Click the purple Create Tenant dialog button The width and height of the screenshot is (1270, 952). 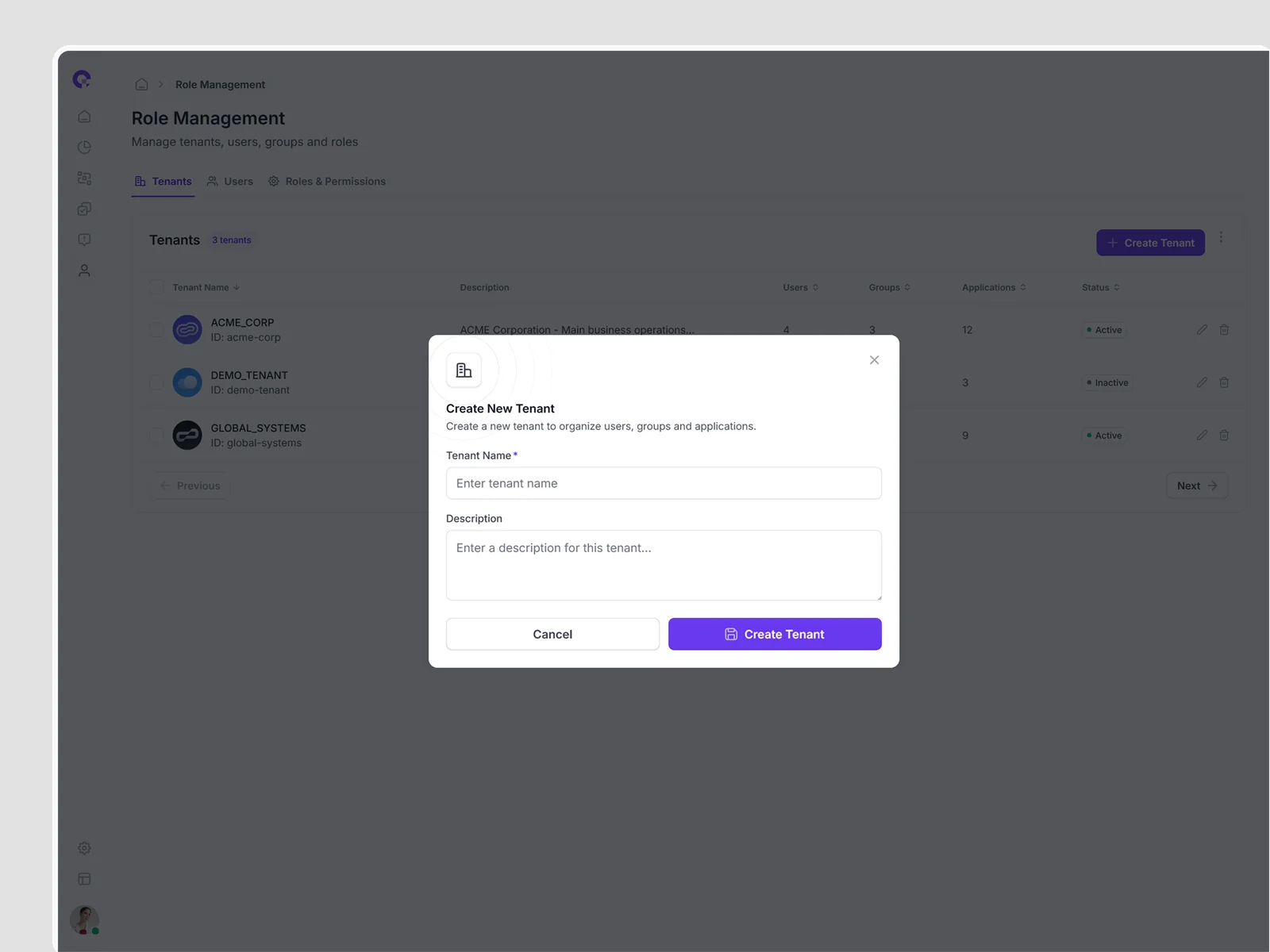point(775,634)
